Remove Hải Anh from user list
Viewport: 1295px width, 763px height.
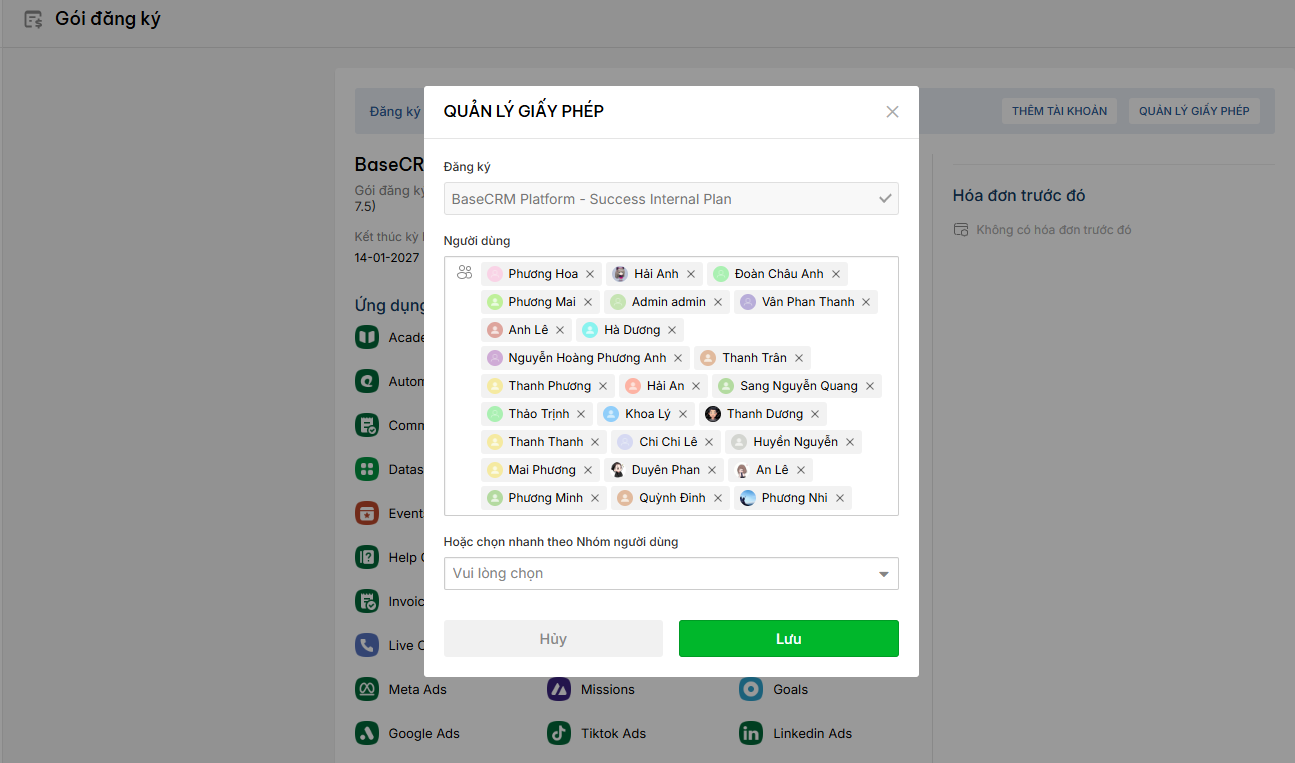coord(691,274)
